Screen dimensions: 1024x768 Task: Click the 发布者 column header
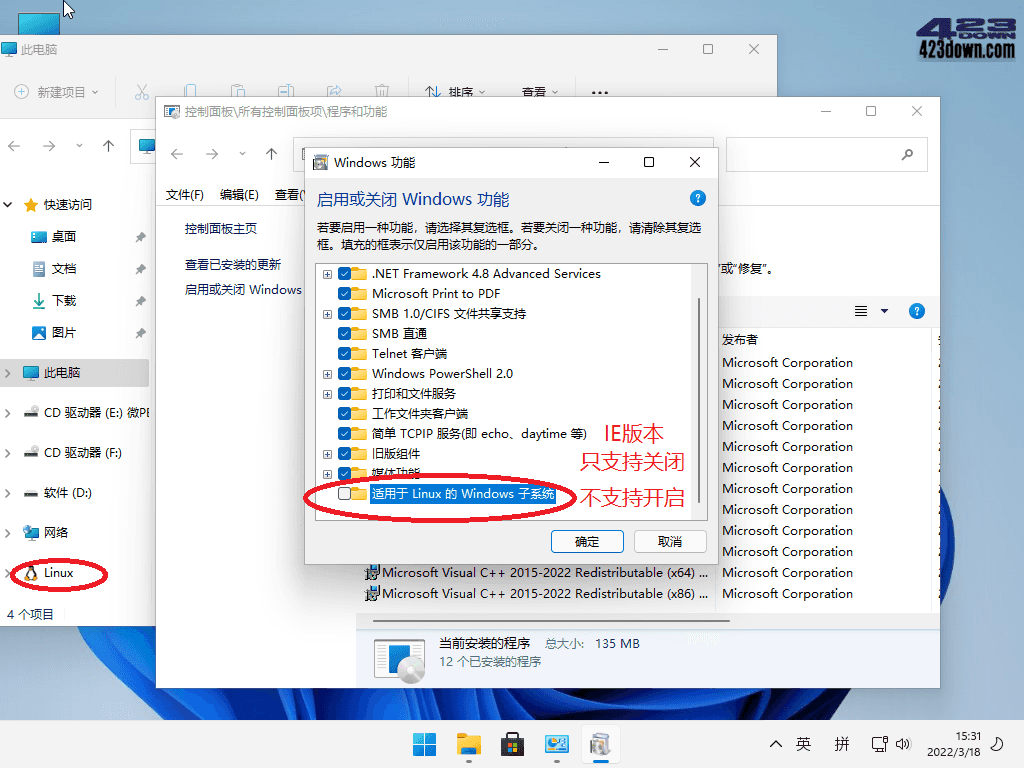740,340
